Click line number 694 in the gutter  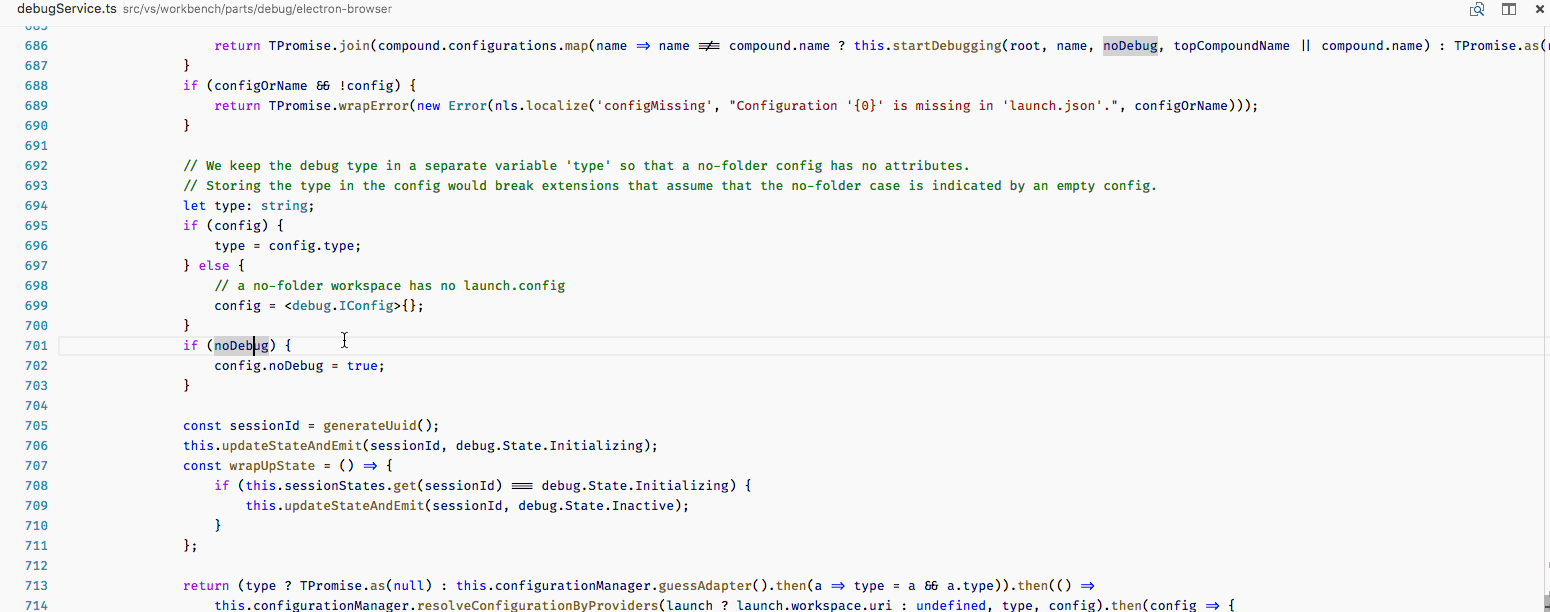coord(36,206)
